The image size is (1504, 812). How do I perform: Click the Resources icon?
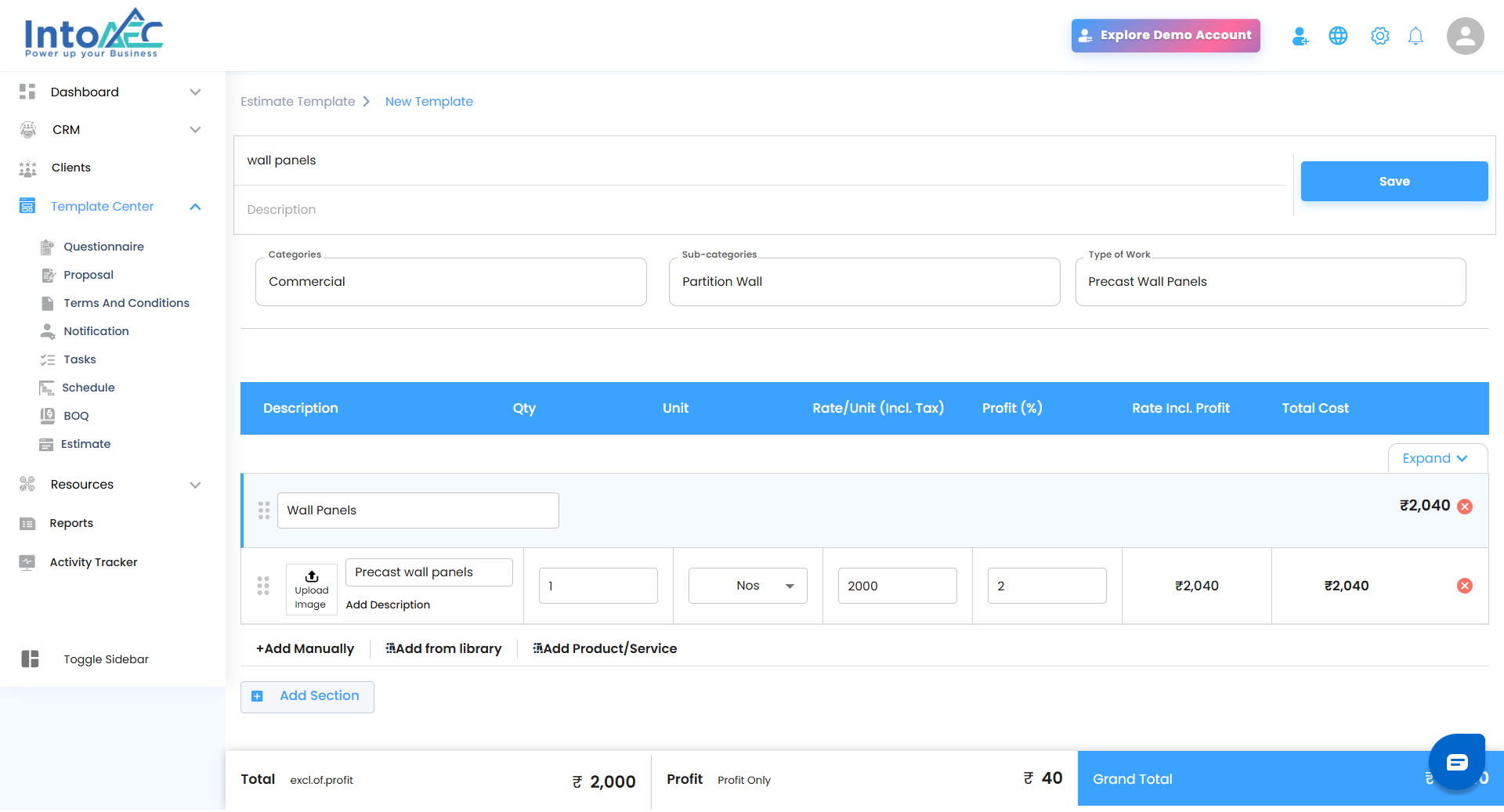point(27,484)
